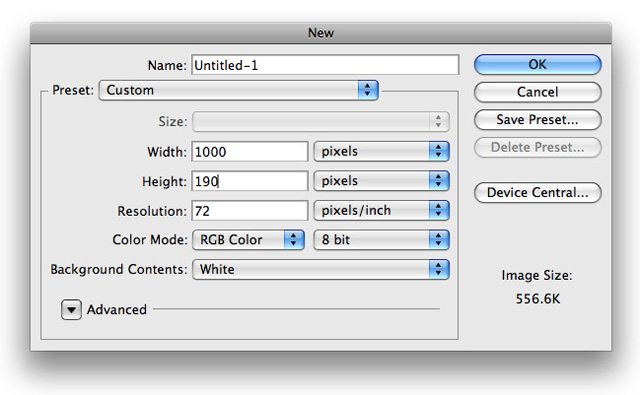Focus the Name field containing Untitled-1
This screenshot has height=395, width=640.
(x=325, y=65)
